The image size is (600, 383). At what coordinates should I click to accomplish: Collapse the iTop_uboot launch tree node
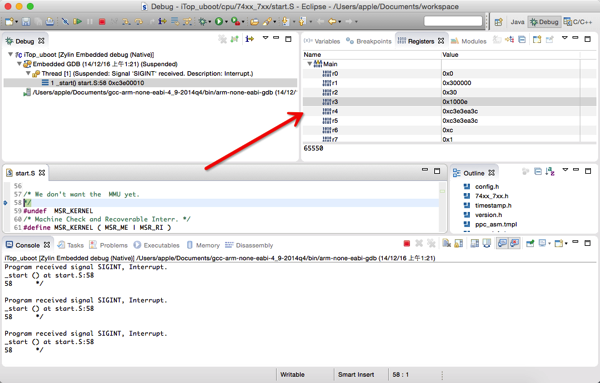pyautogui.click(x=11, y=54)
